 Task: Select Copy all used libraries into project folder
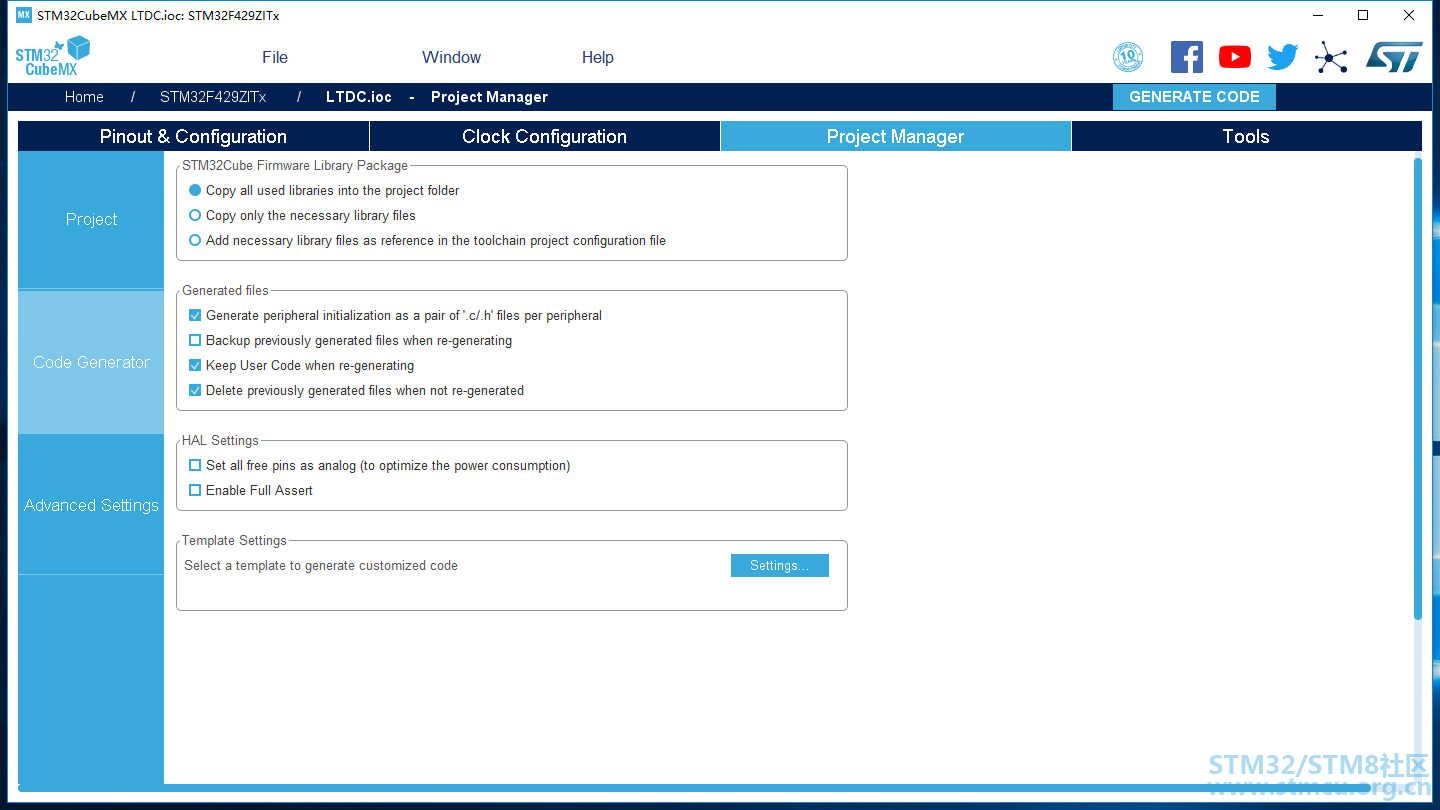(x=195, y=190)
